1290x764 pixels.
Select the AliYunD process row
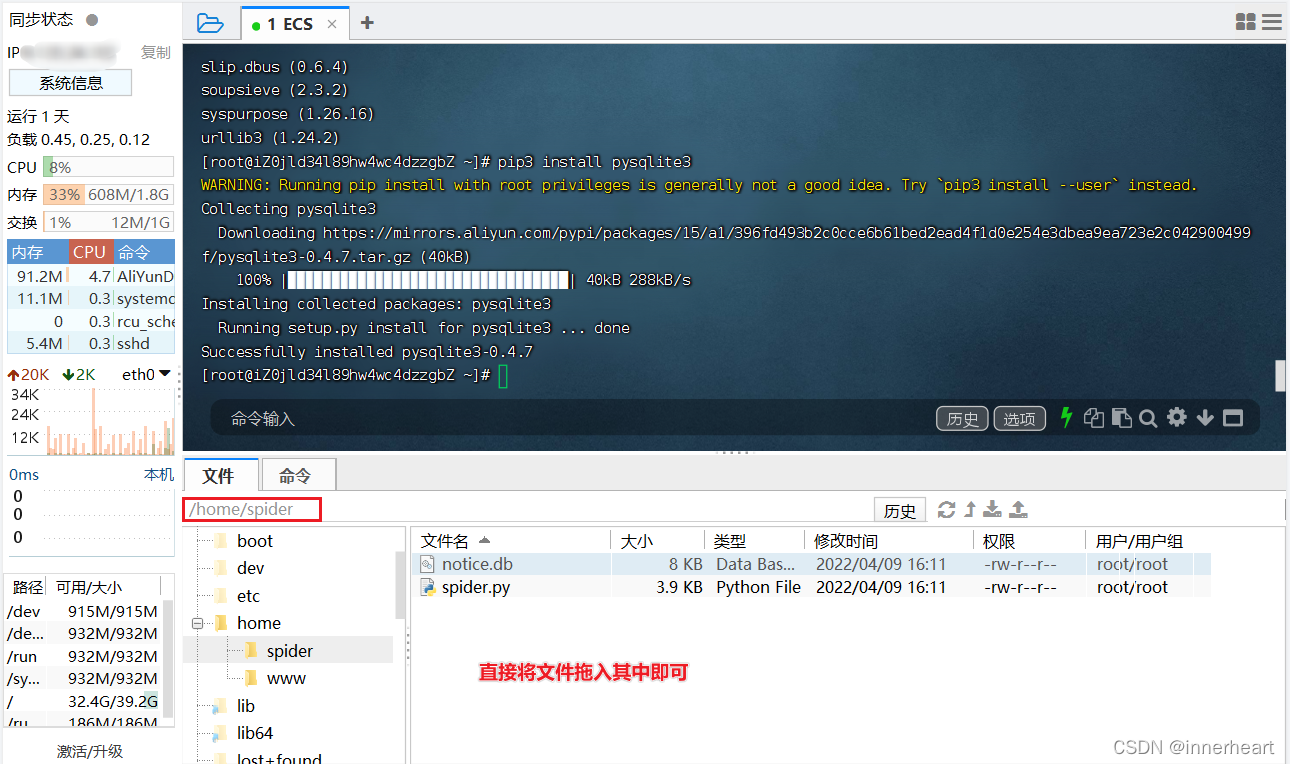pos(91,276)
